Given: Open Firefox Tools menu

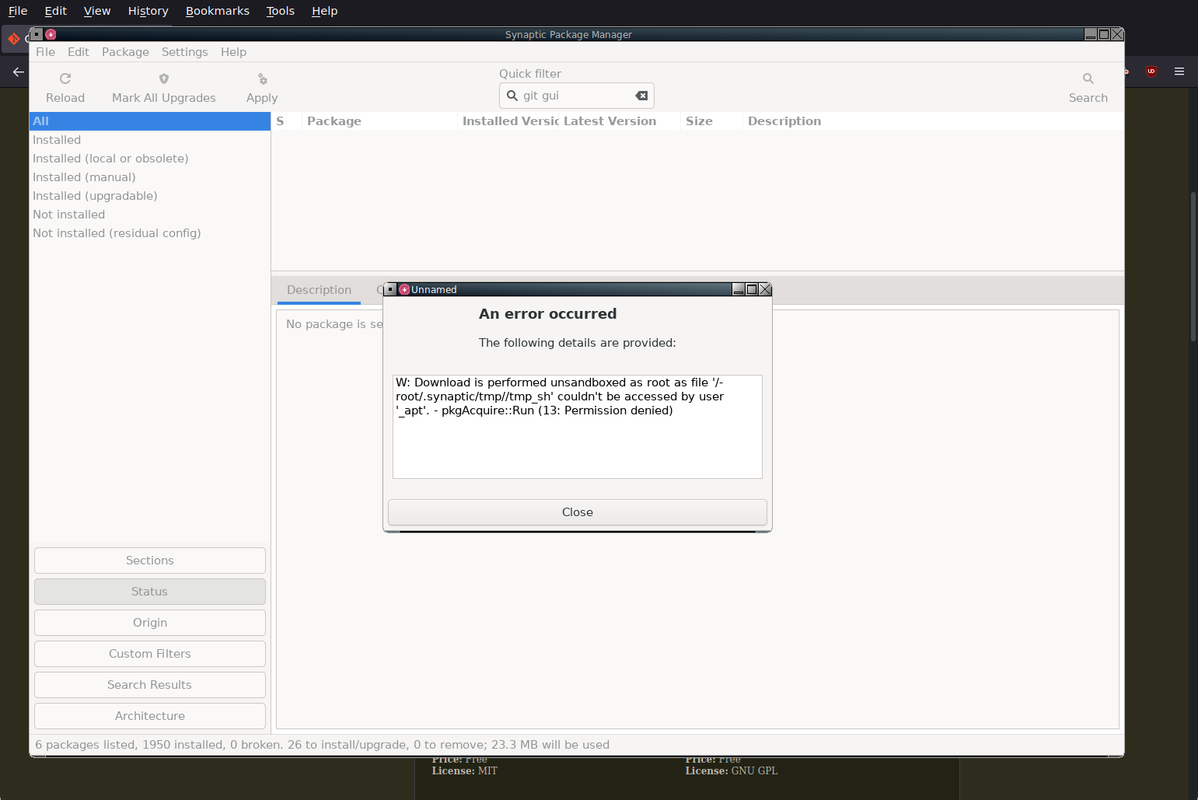Looking at the screenshot, I should [280, 11].
